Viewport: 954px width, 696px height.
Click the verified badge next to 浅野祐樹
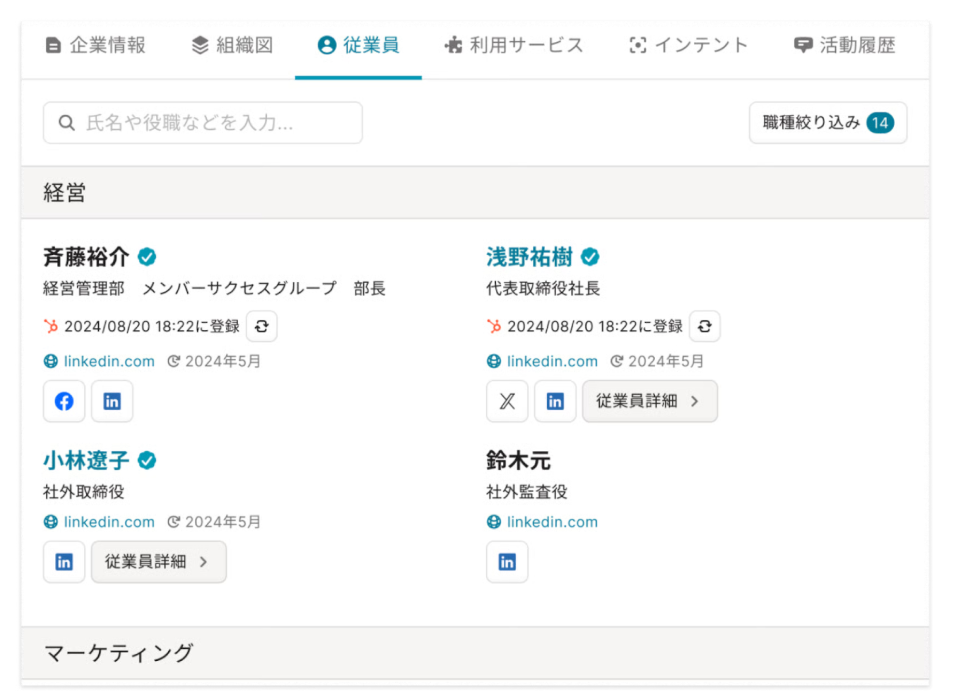(x=589, y=256)
